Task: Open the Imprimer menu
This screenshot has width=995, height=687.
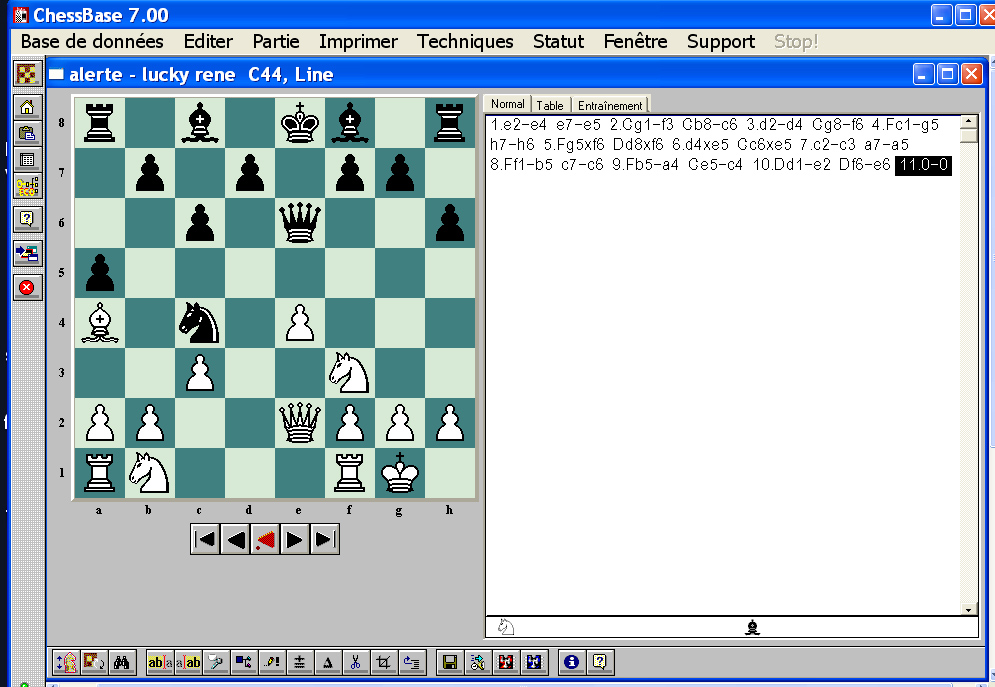Action: point(358,41)
